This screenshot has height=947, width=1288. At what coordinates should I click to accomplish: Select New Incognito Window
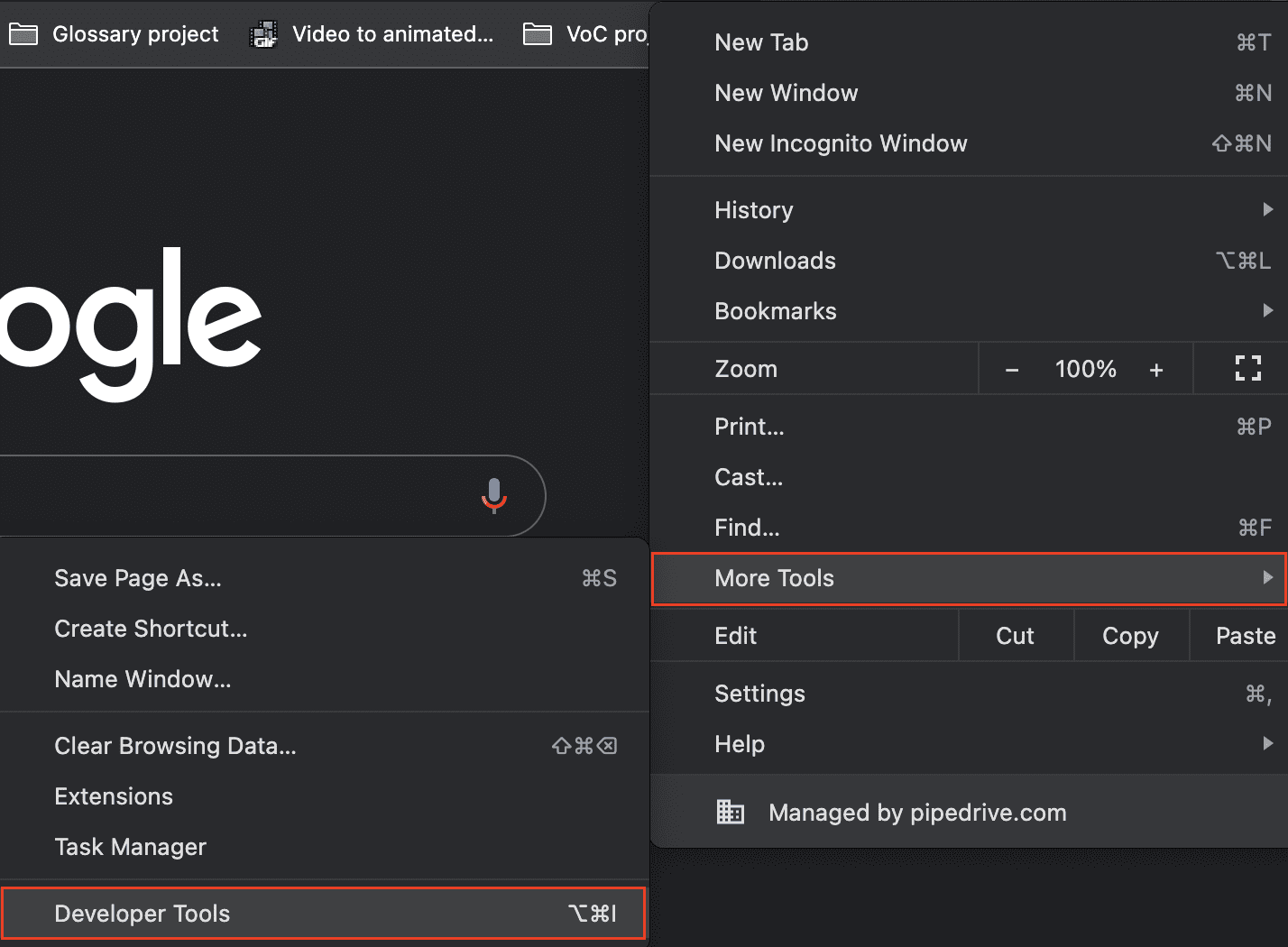point(841,143)
